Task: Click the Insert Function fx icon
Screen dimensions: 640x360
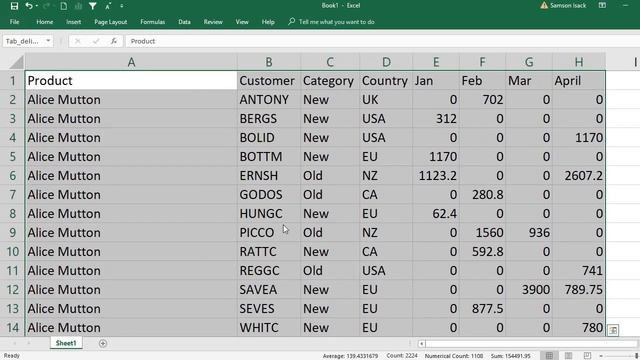Action: (114, 41)
